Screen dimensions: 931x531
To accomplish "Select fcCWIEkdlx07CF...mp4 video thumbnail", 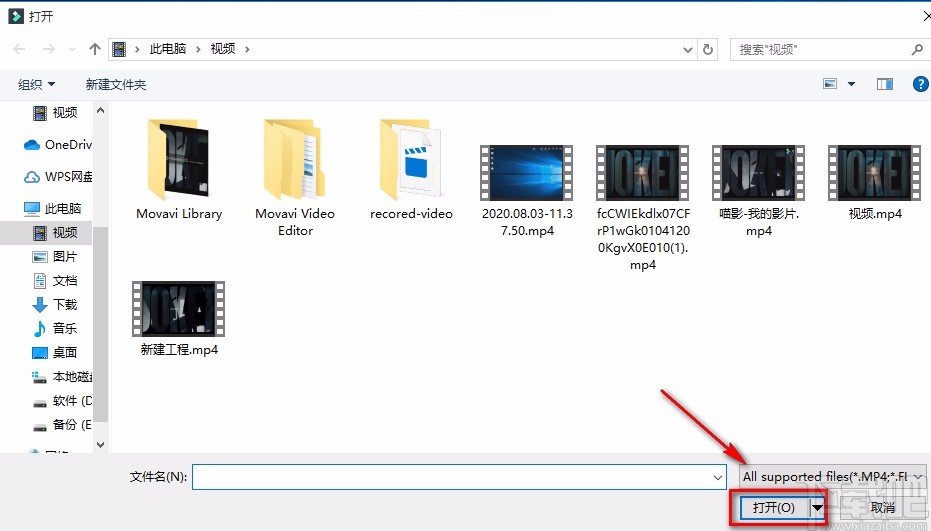I will [643, 172].
